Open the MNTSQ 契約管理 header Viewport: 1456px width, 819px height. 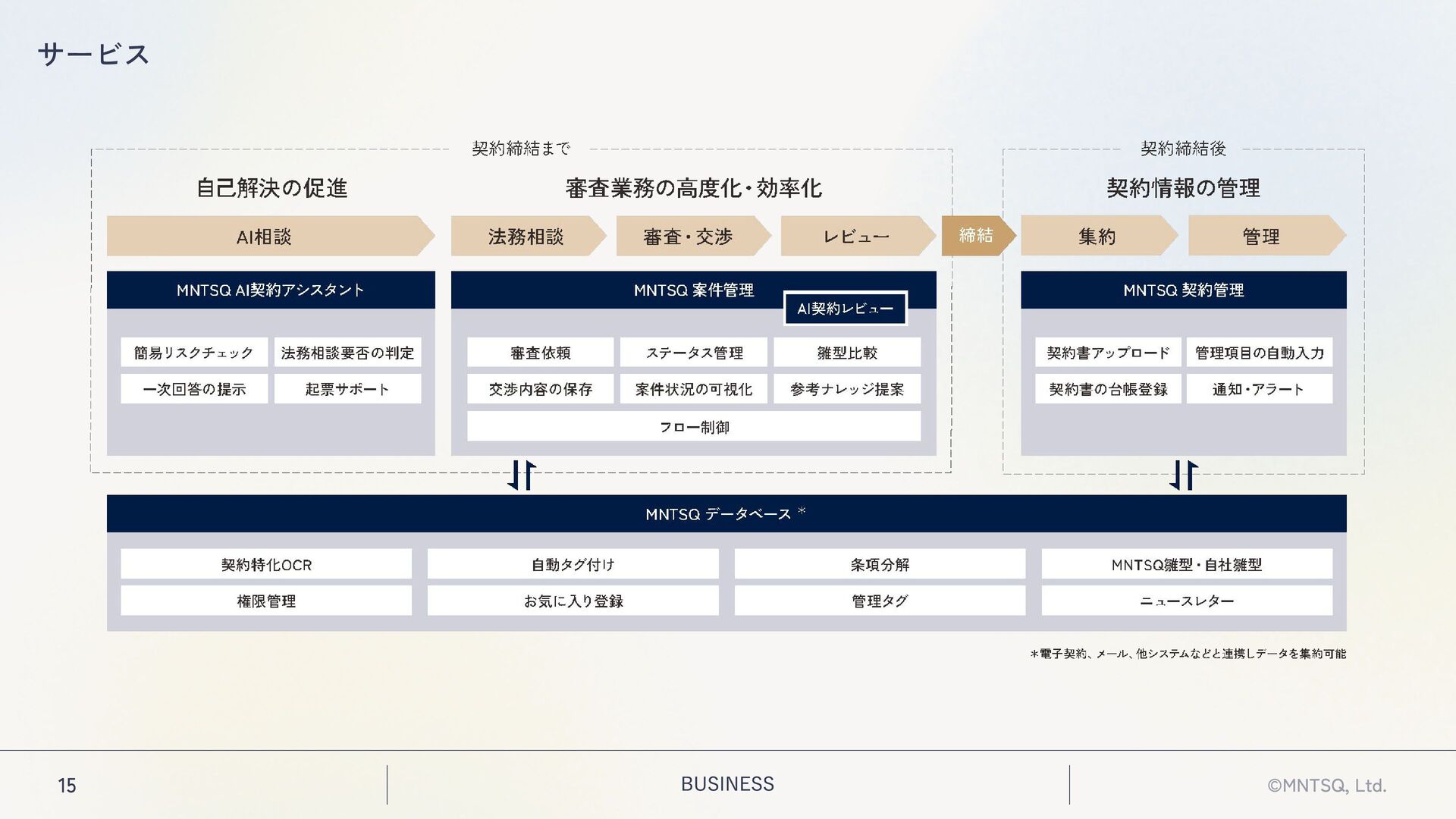pyautogui.click(x=1183, y=290)
